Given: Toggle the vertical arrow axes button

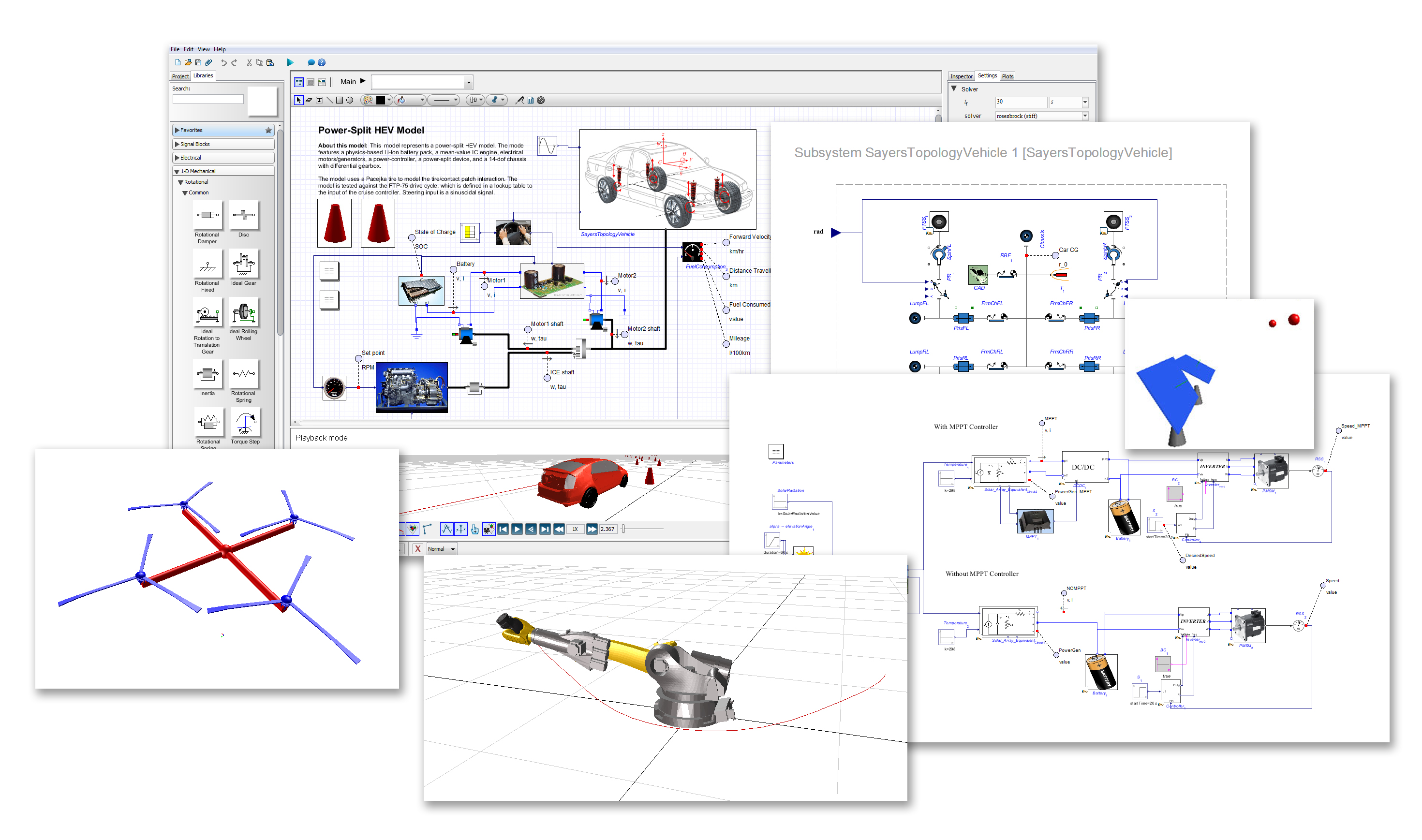Looking at the screenshot, I should (461, 529).
